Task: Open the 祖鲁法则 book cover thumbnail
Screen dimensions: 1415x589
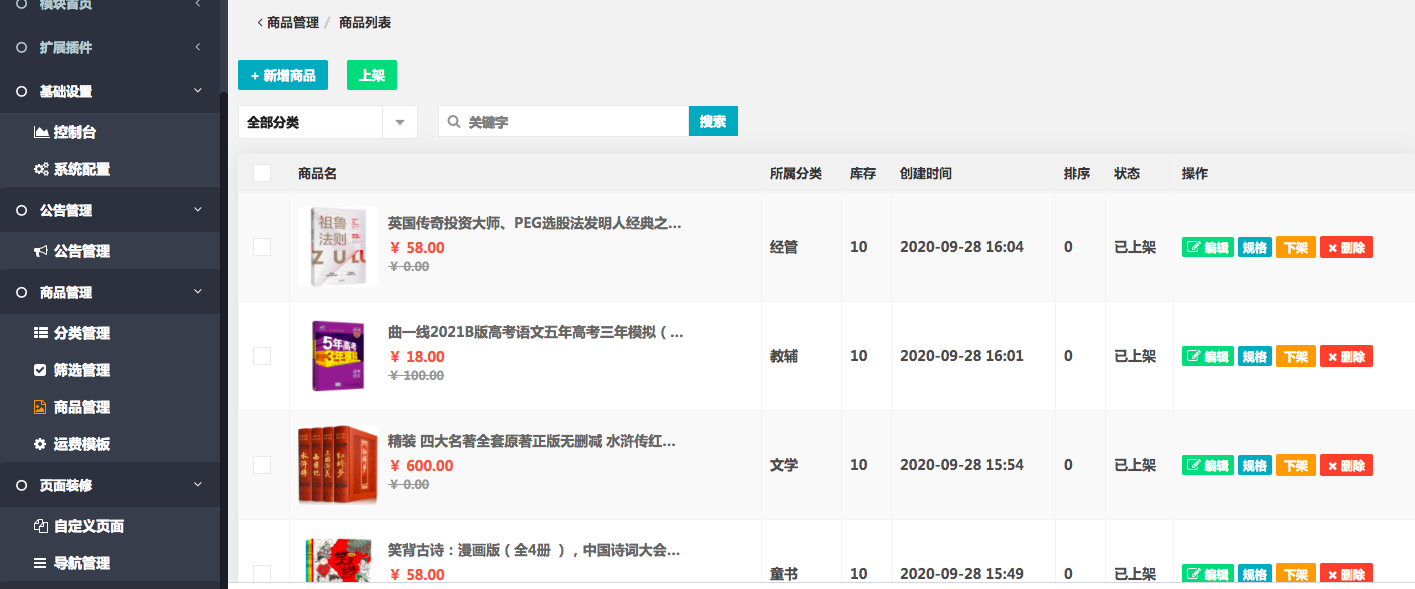Action: (338, 247)
